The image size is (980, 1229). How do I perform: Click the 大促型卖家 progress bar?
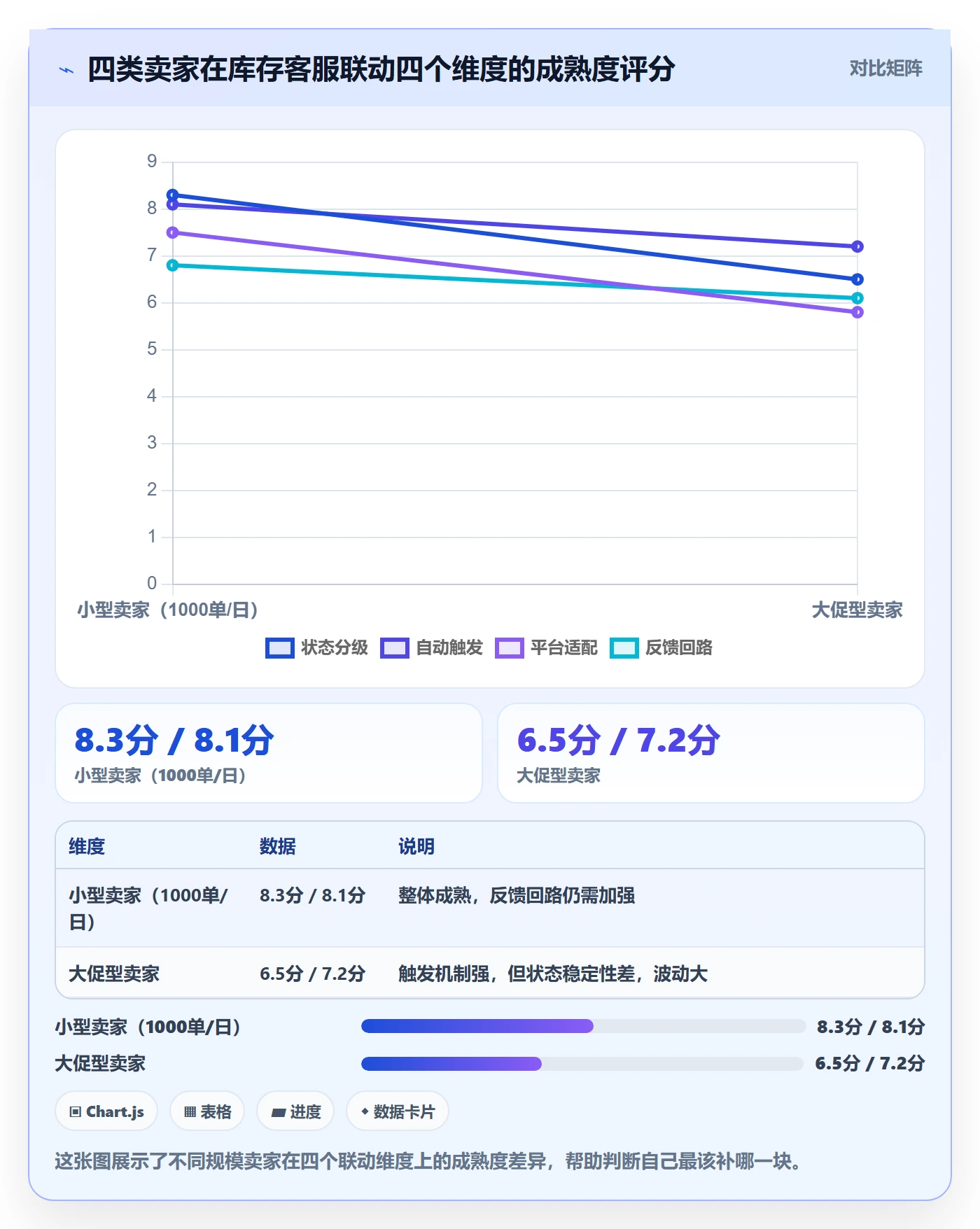pyautogui.click(x=582, y=1064)
